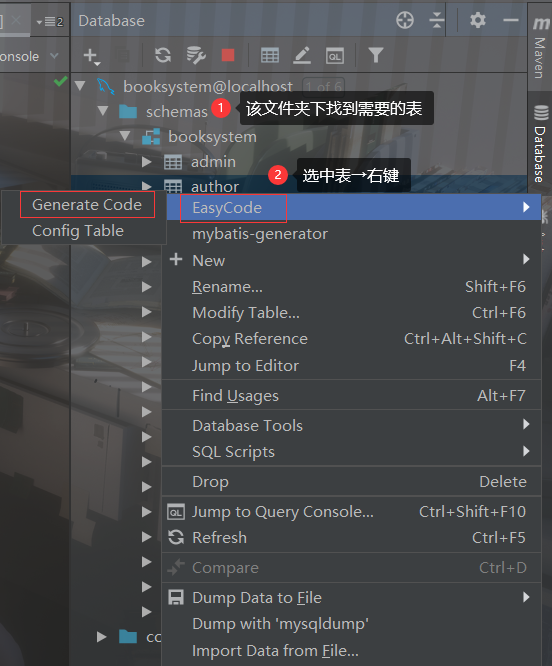Collapse the schemas folder node

coord(103,111)
